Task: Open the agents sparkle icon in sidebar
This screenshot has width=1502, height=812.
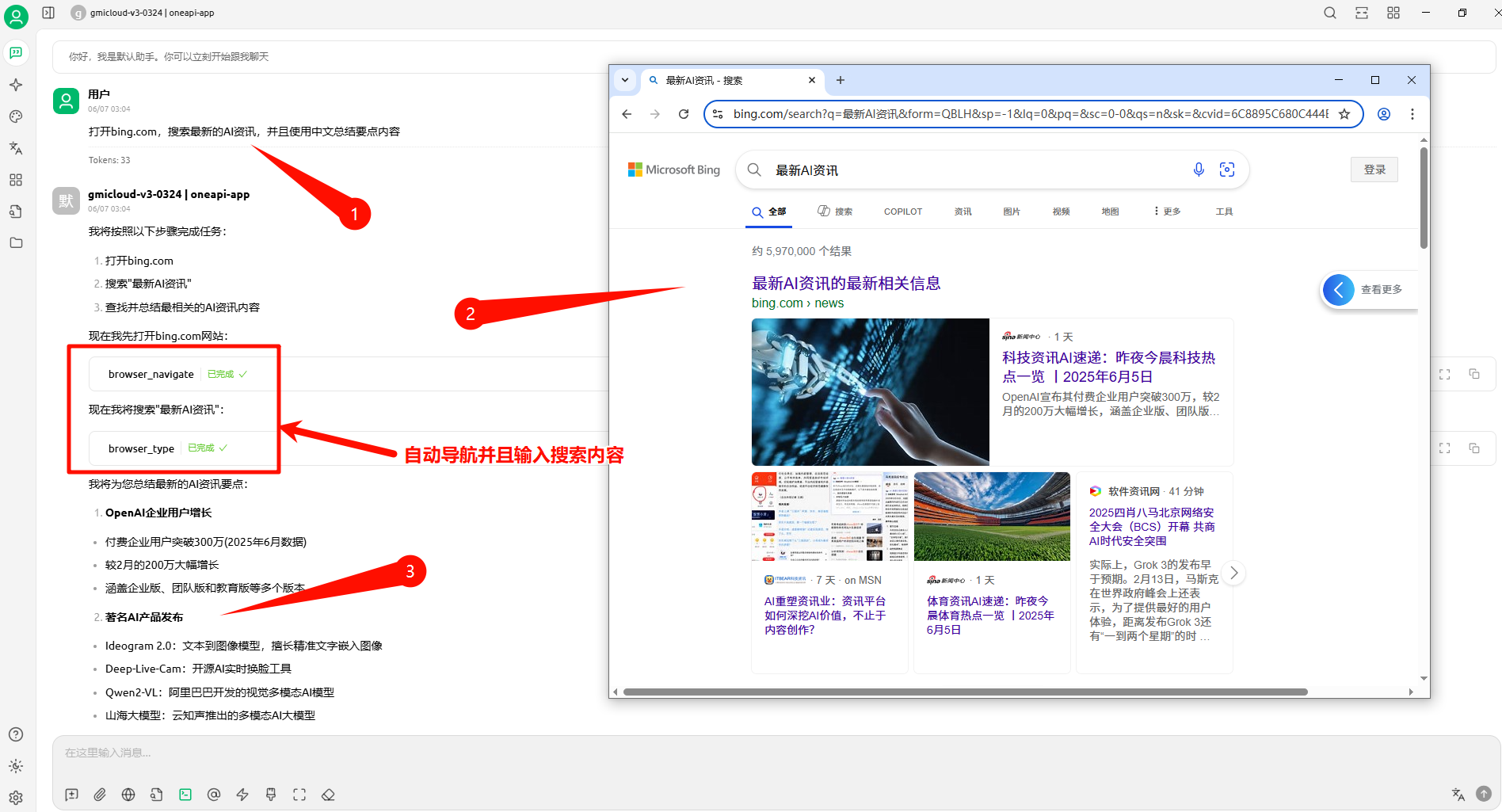Action: 16,85
